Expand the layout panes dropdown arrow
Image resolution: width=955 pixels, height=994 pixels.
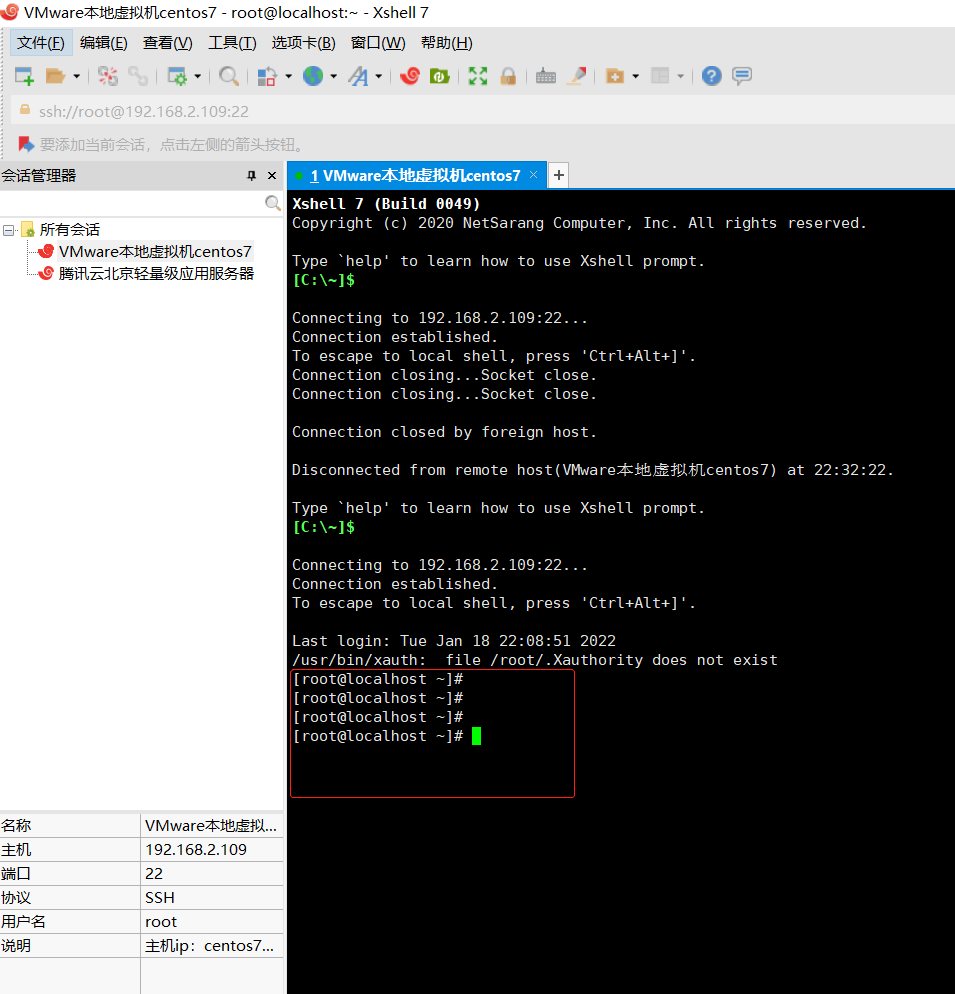coord(680,77)
